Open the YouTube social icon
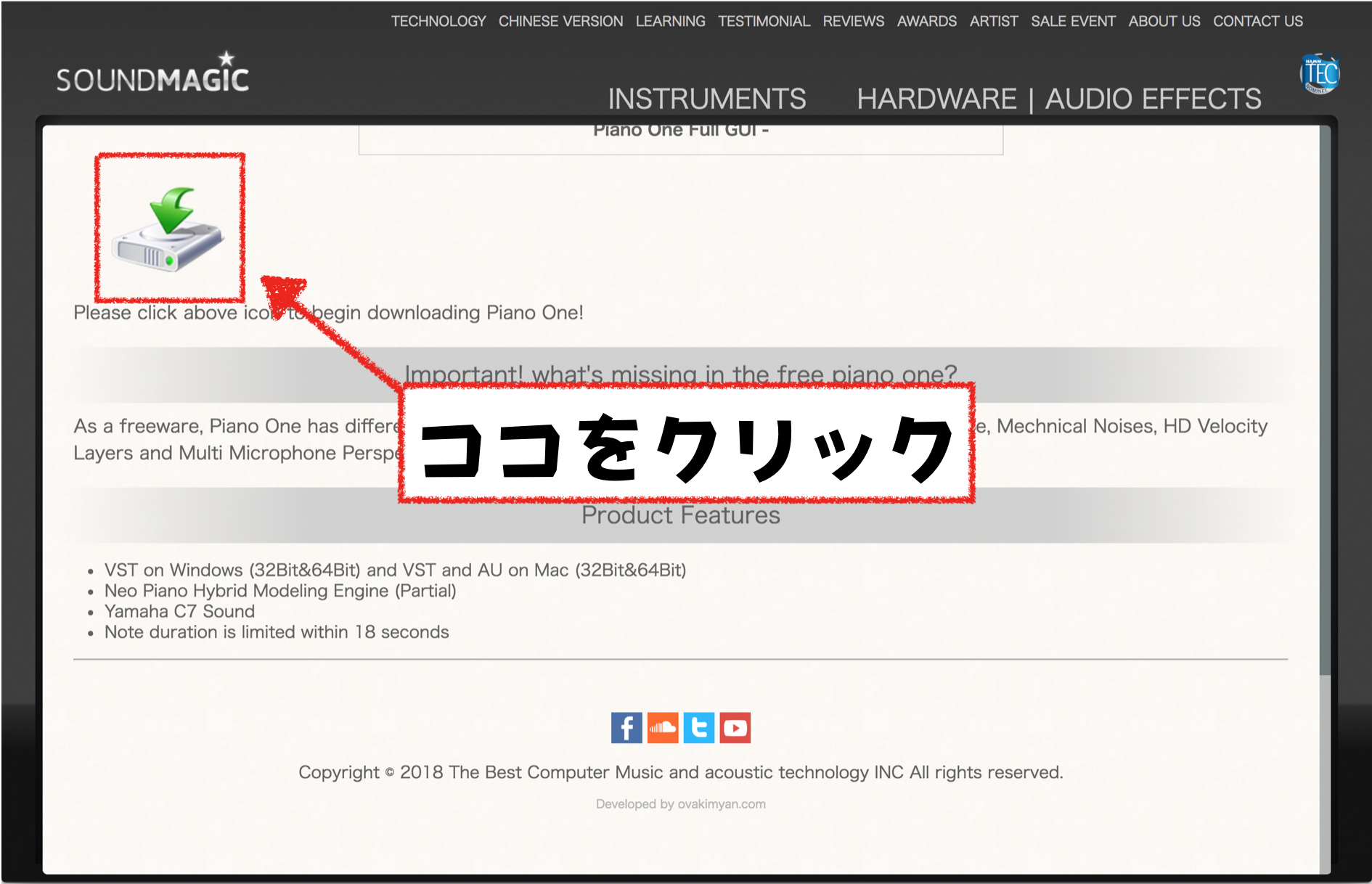The image size is (1372, 884). click(735, 727)
